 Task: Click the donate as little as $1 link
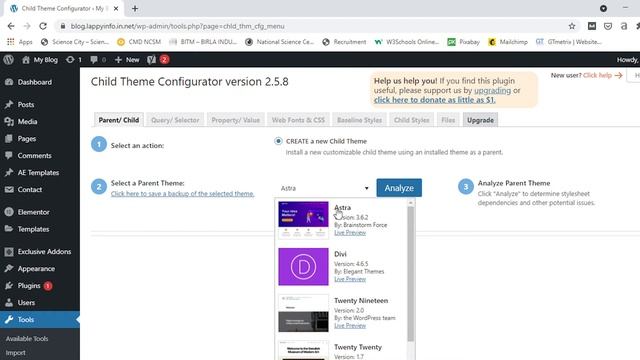435,100
